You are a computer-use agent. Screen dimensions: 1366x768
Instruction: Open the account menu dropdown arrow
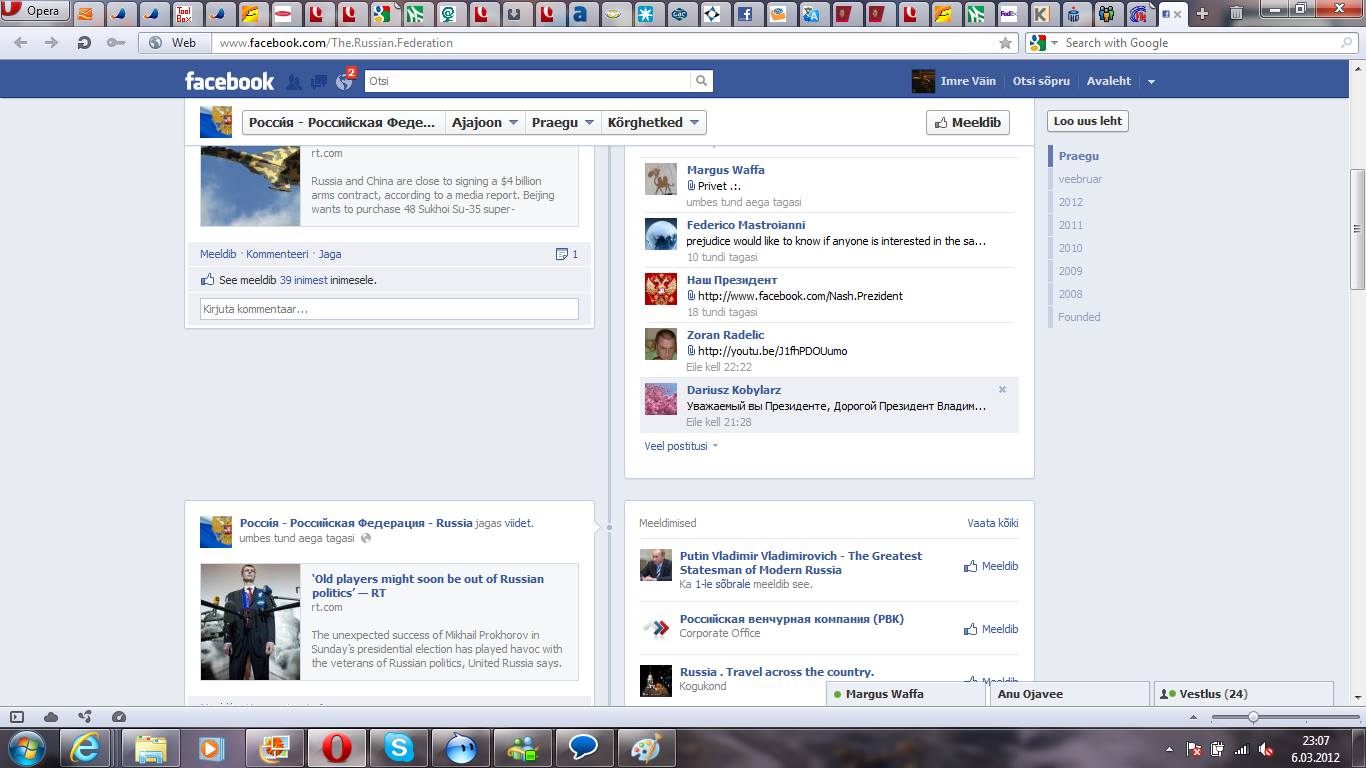click(x=1151, y=82)
